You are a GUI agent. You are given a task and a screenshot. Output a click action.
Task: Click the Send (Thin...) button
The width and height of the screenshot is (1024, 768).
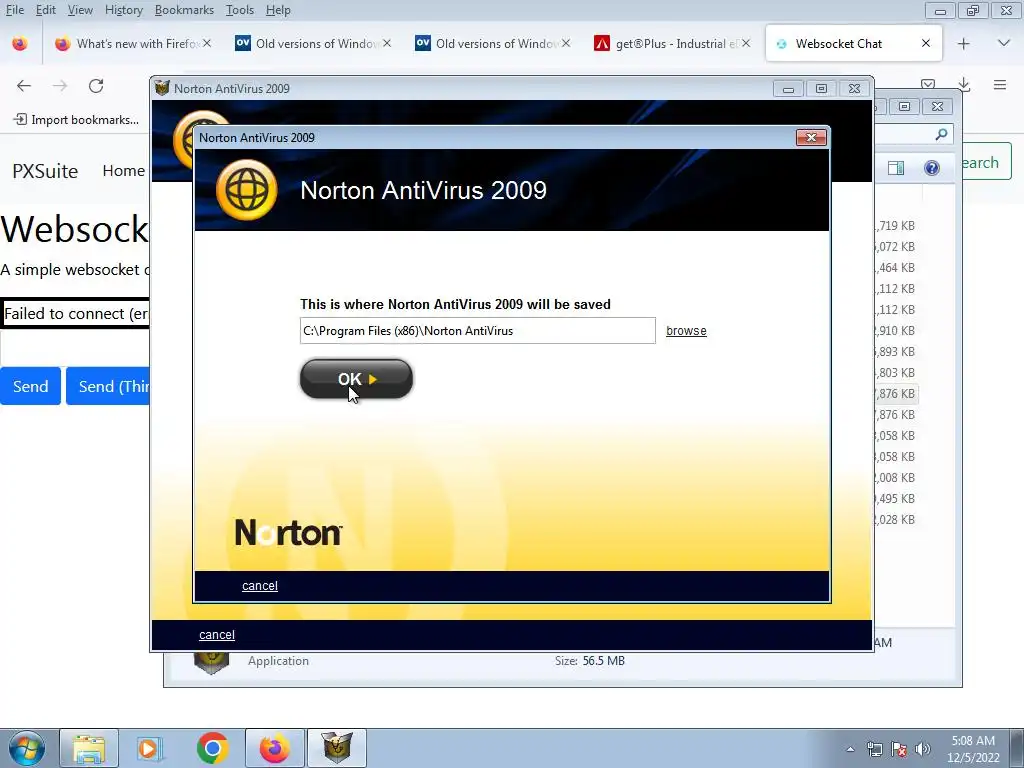pos(108,386)
